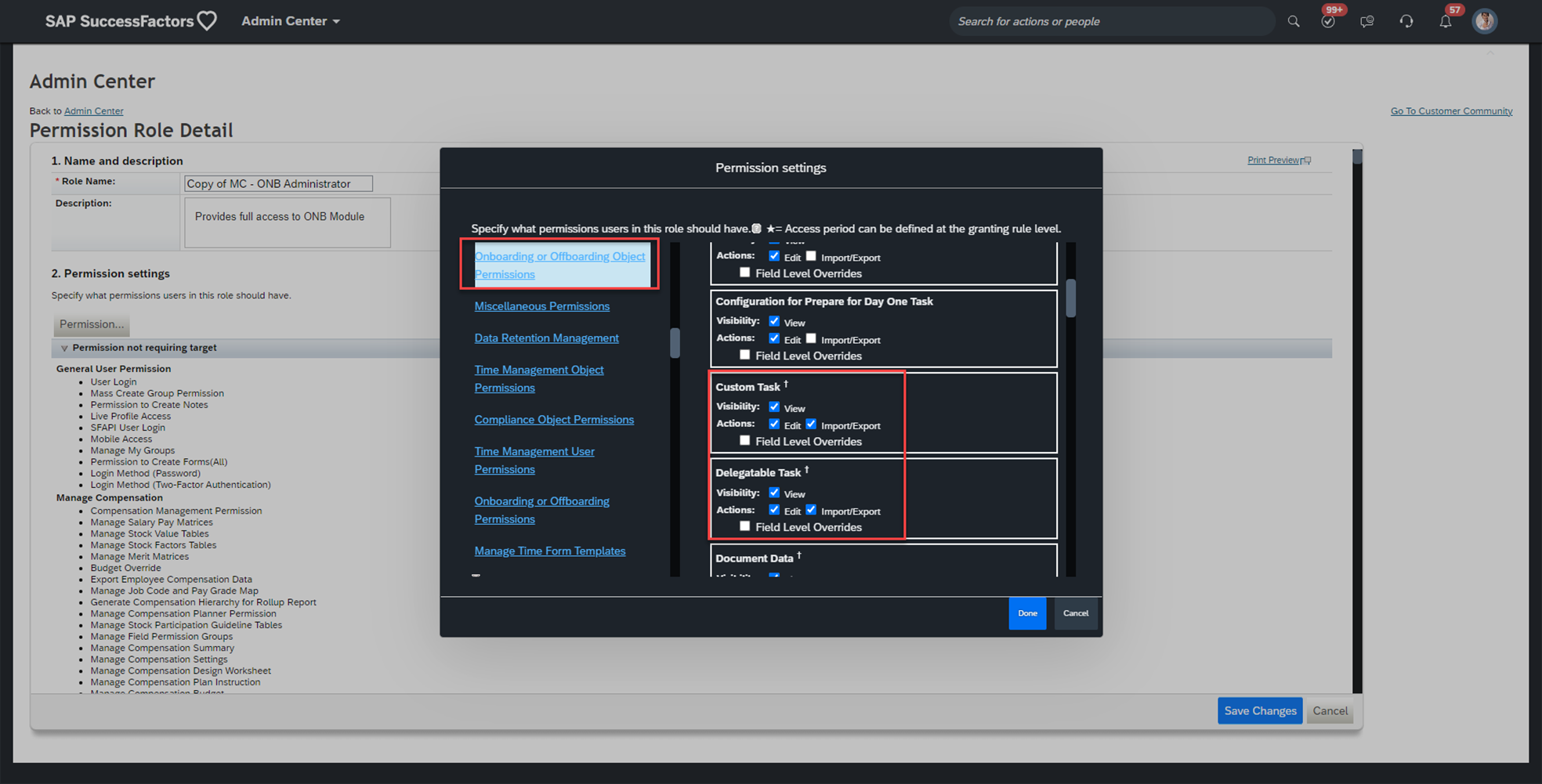Screen dimensions: 1542x784
Task: Click the Budget Override list item
Action: tap(125, 568)
